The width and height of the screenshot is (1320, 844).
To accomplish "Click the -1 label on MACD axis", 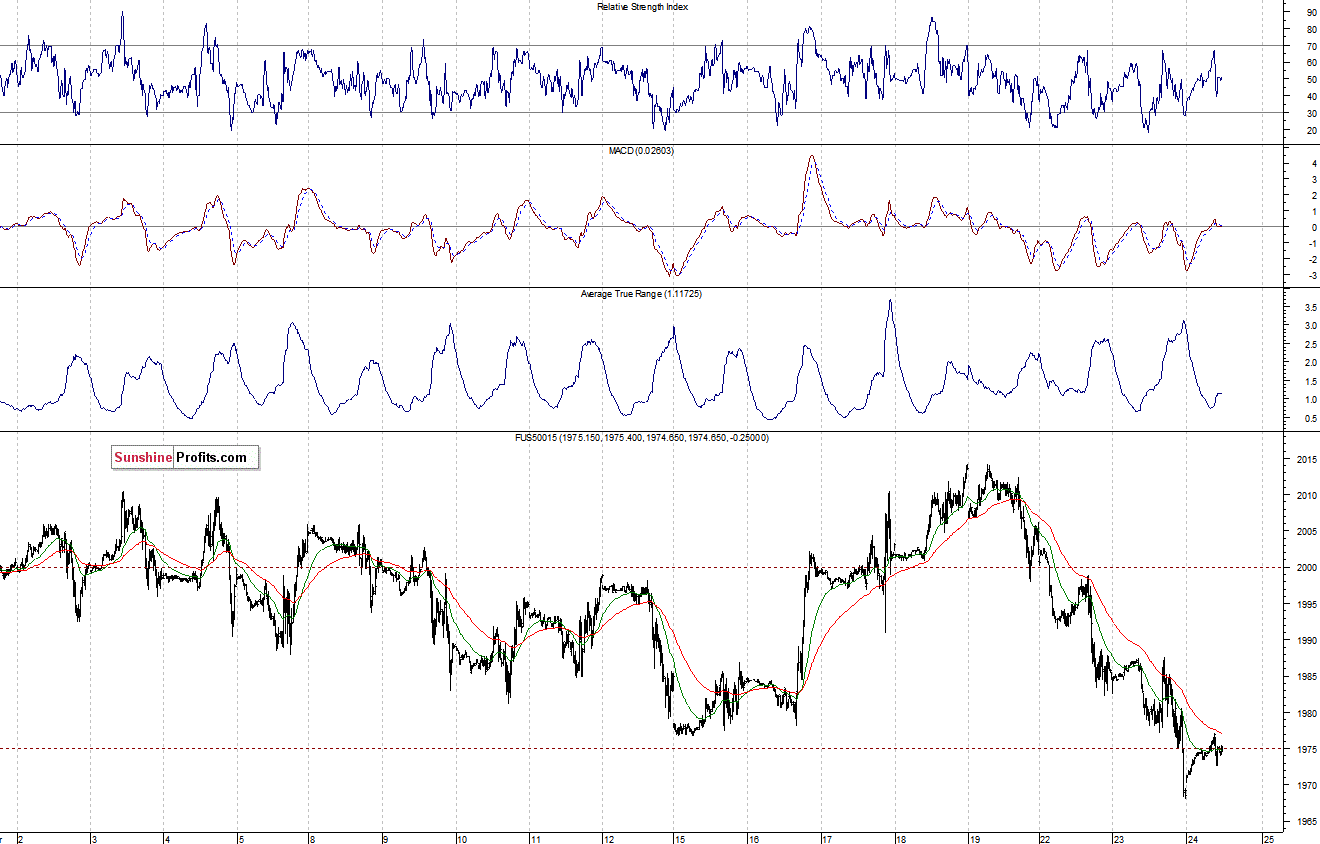I will click(1311, 243).
